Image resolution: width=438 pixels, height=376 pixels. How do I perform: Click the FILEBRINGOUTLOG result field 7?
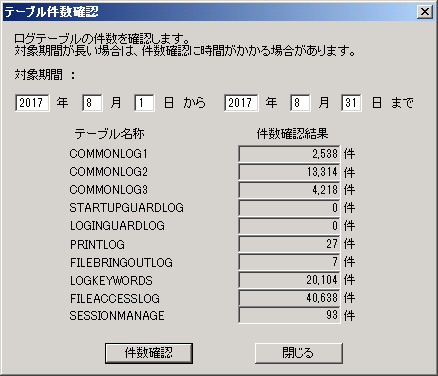pos(289,262)
